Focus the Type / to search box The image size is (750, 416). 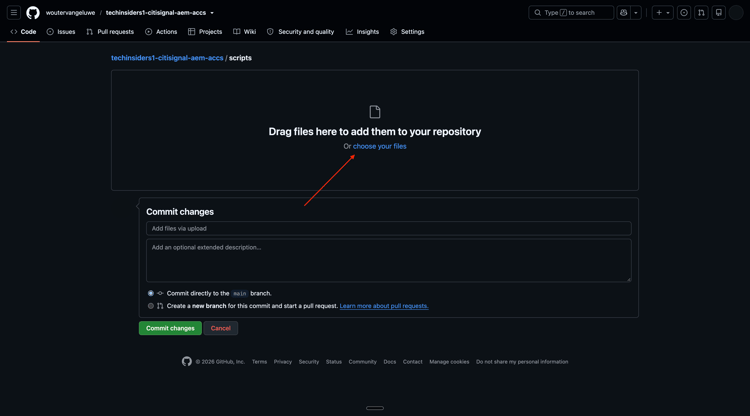[571, 13]
